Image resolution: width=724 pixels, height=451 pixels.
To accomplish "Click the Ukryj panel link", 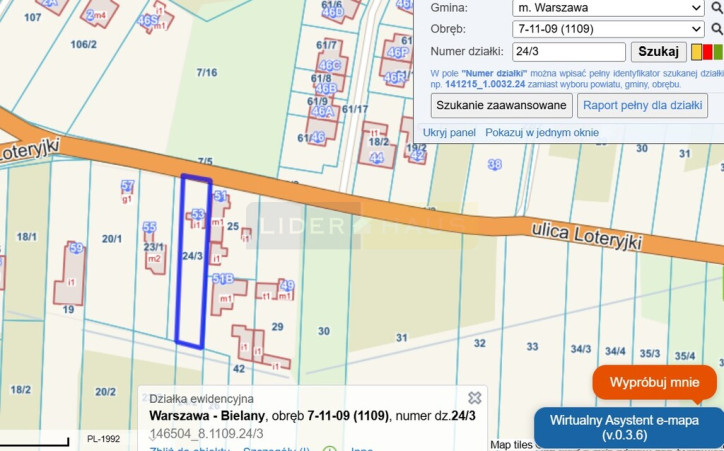I will [449, 132].
